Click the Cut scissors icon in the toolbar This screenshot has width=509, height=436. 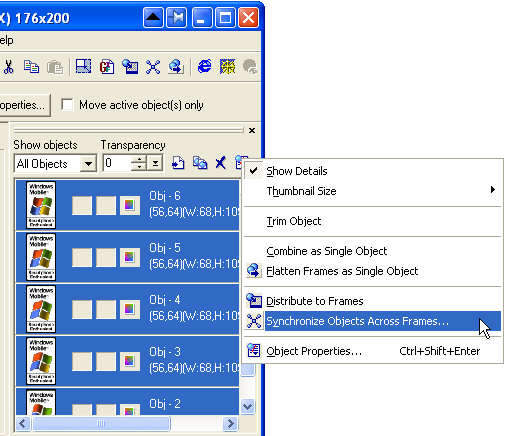[9, 67]
